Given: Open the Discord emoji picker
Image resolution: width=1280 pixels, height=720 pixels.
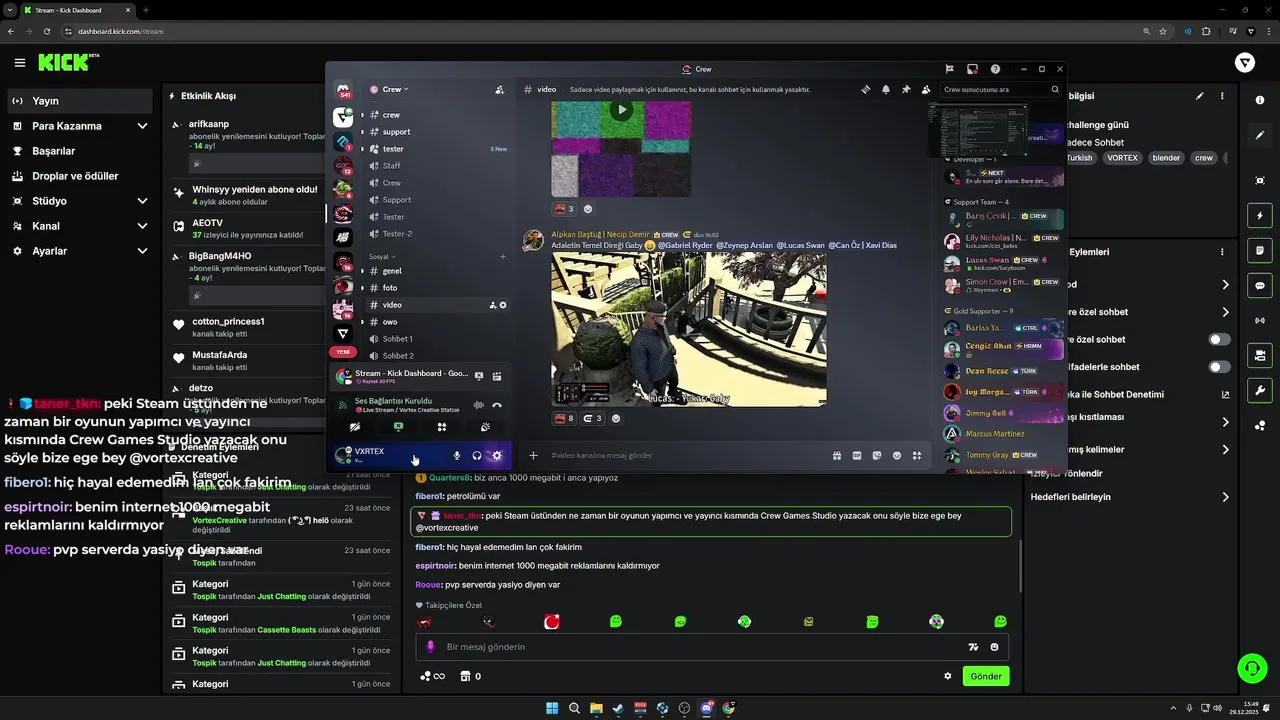Looking at the screenshot, I should pyautogui.click(x=897, y=455).
